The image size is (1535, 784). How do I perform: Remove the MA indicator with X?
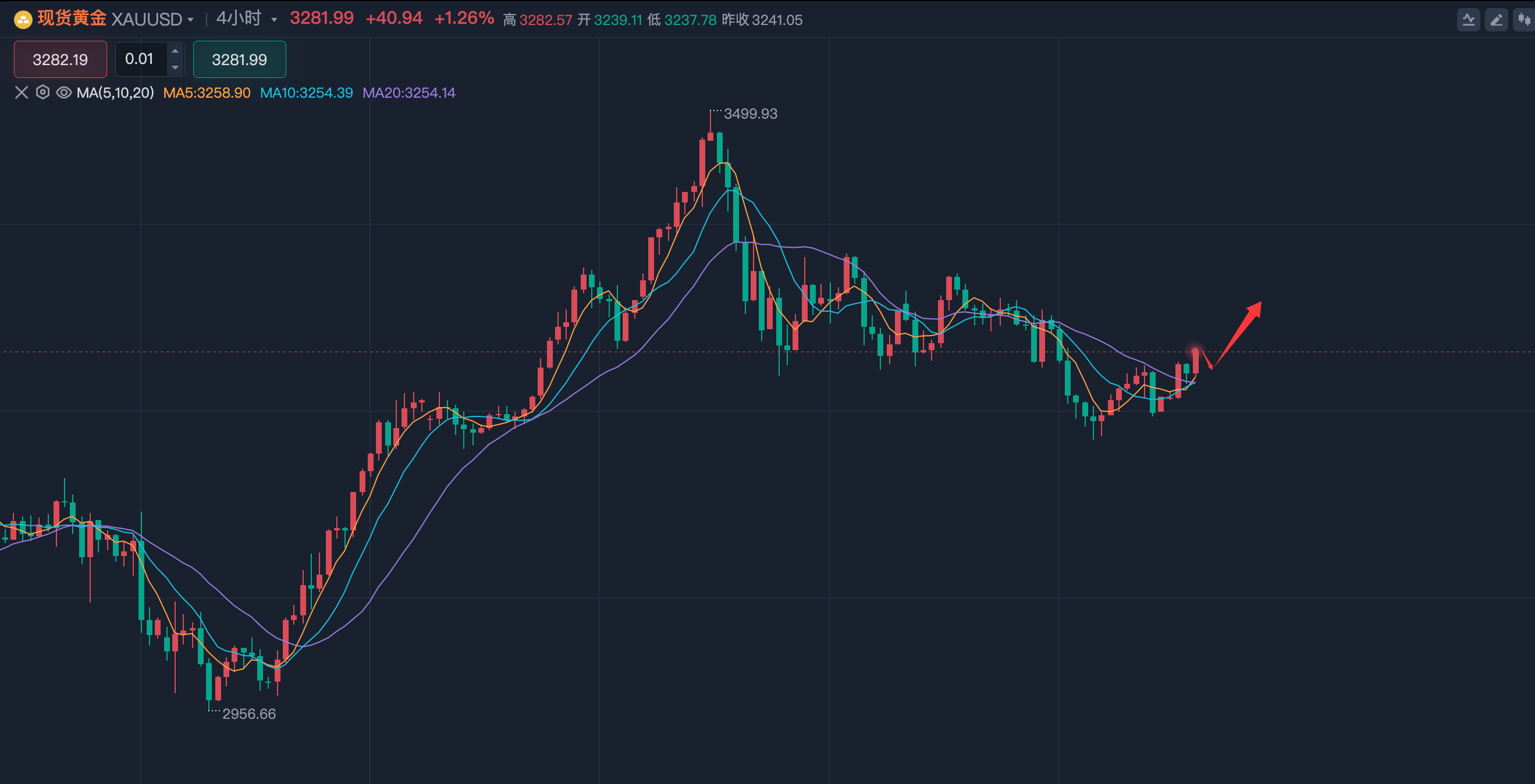[x=22, y=92]
